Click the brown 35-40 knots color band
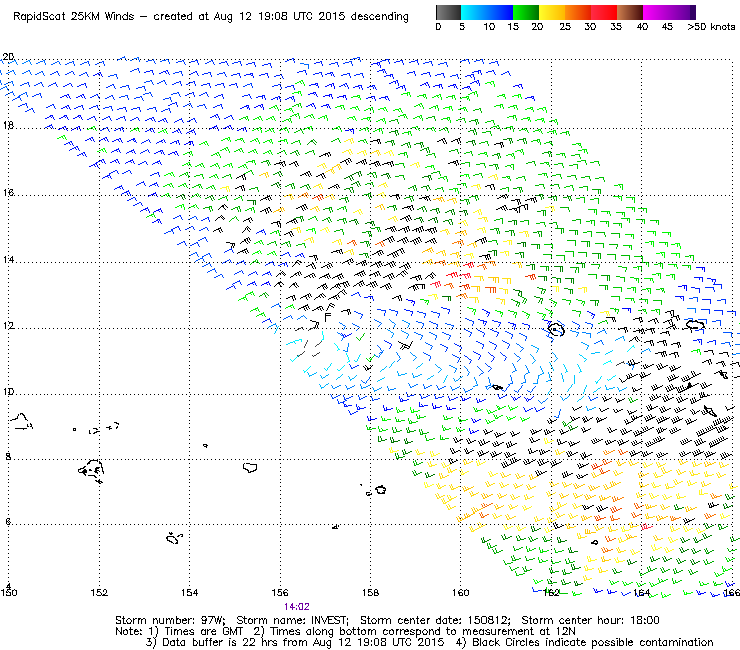This screenshot has width=740, height=650. (x=630, y=12)
